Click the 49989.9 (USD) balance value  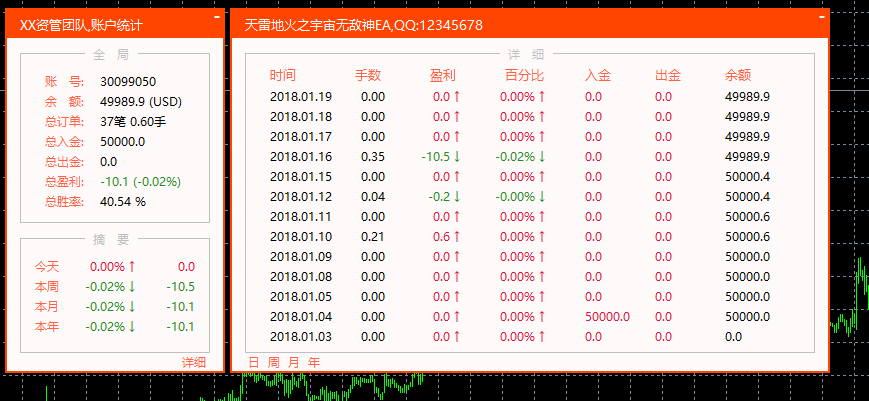[141, 102]
